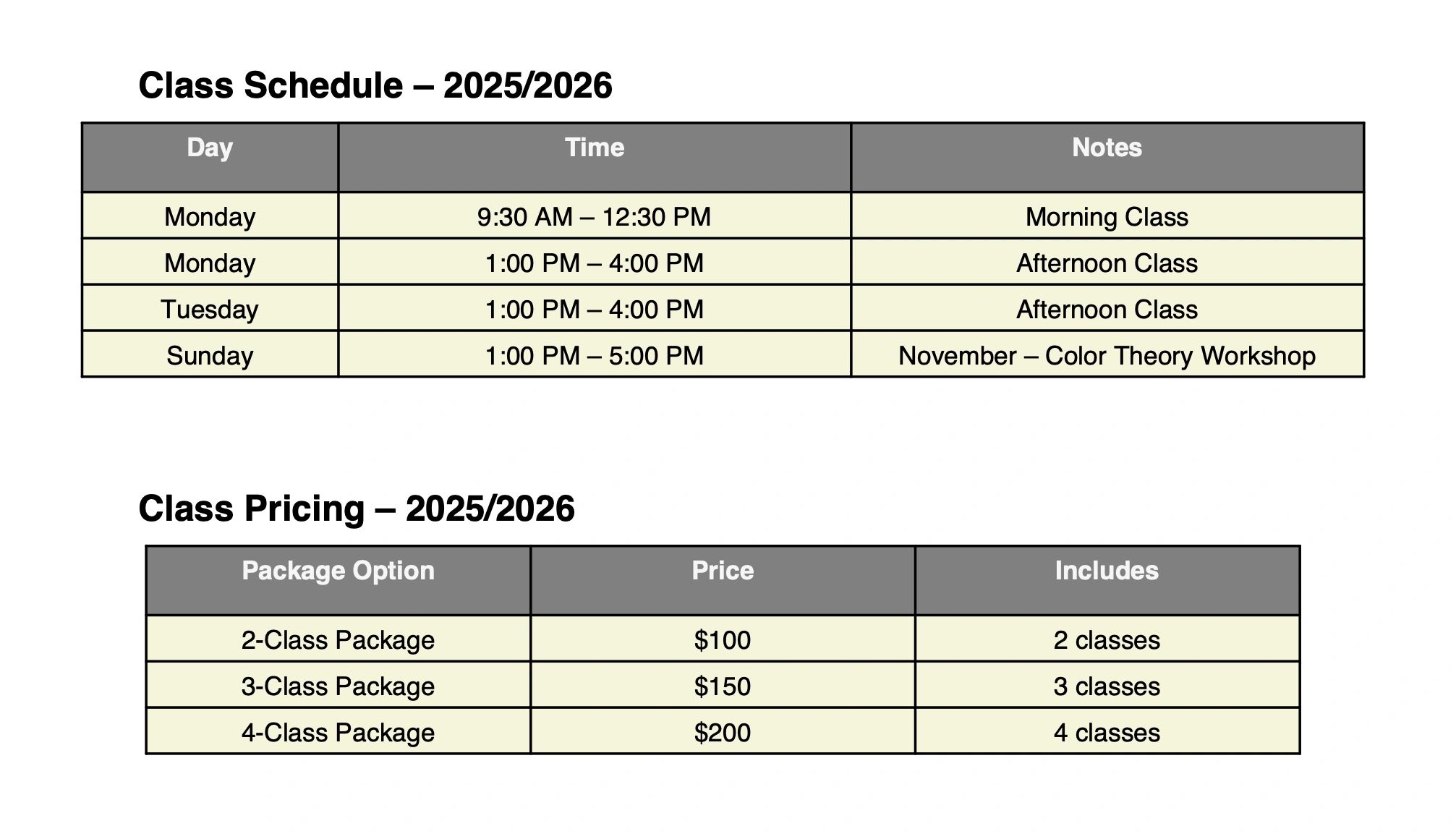The image size is (1456, 834).
Task: Click the Class Schedule – 2025/2026 heading
Action: pos(375,85)
